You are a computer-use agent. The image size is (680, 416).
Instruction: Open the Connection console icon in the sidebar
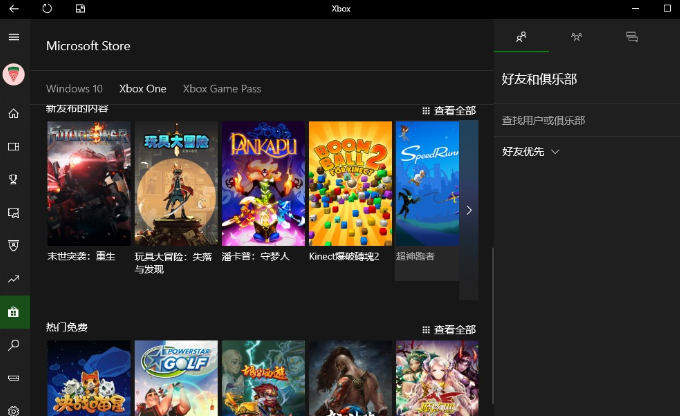coord(14,378)
